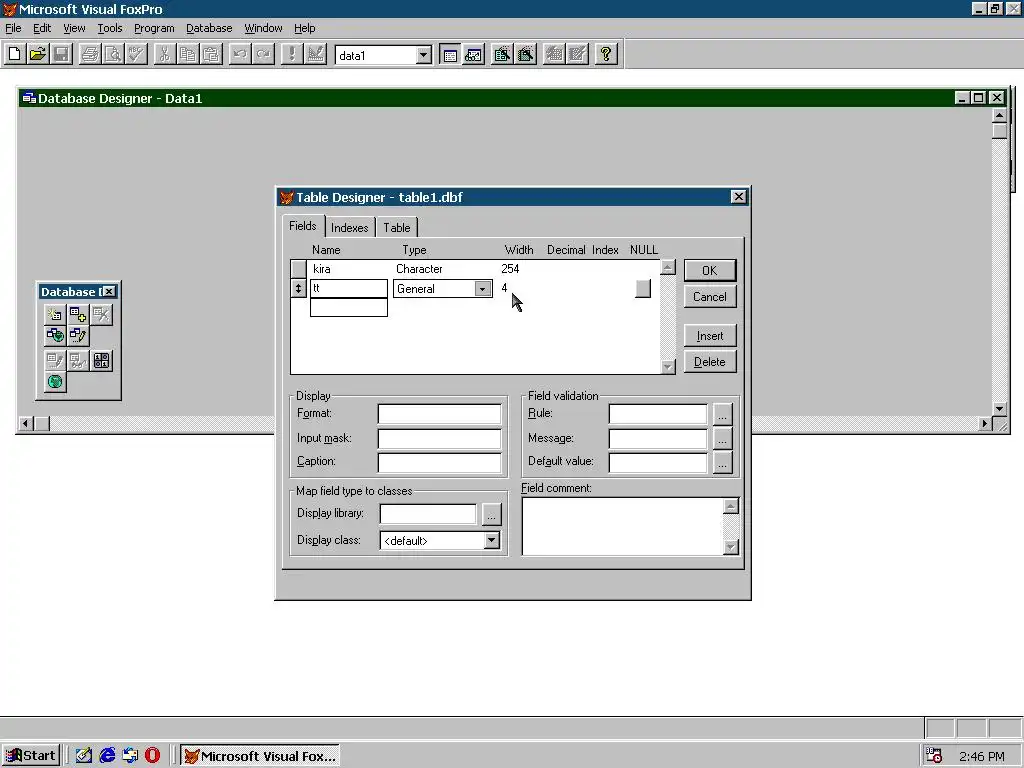Click the Input mask field
The width and height of the screenshot is (1024, 768).
point(440,438)
